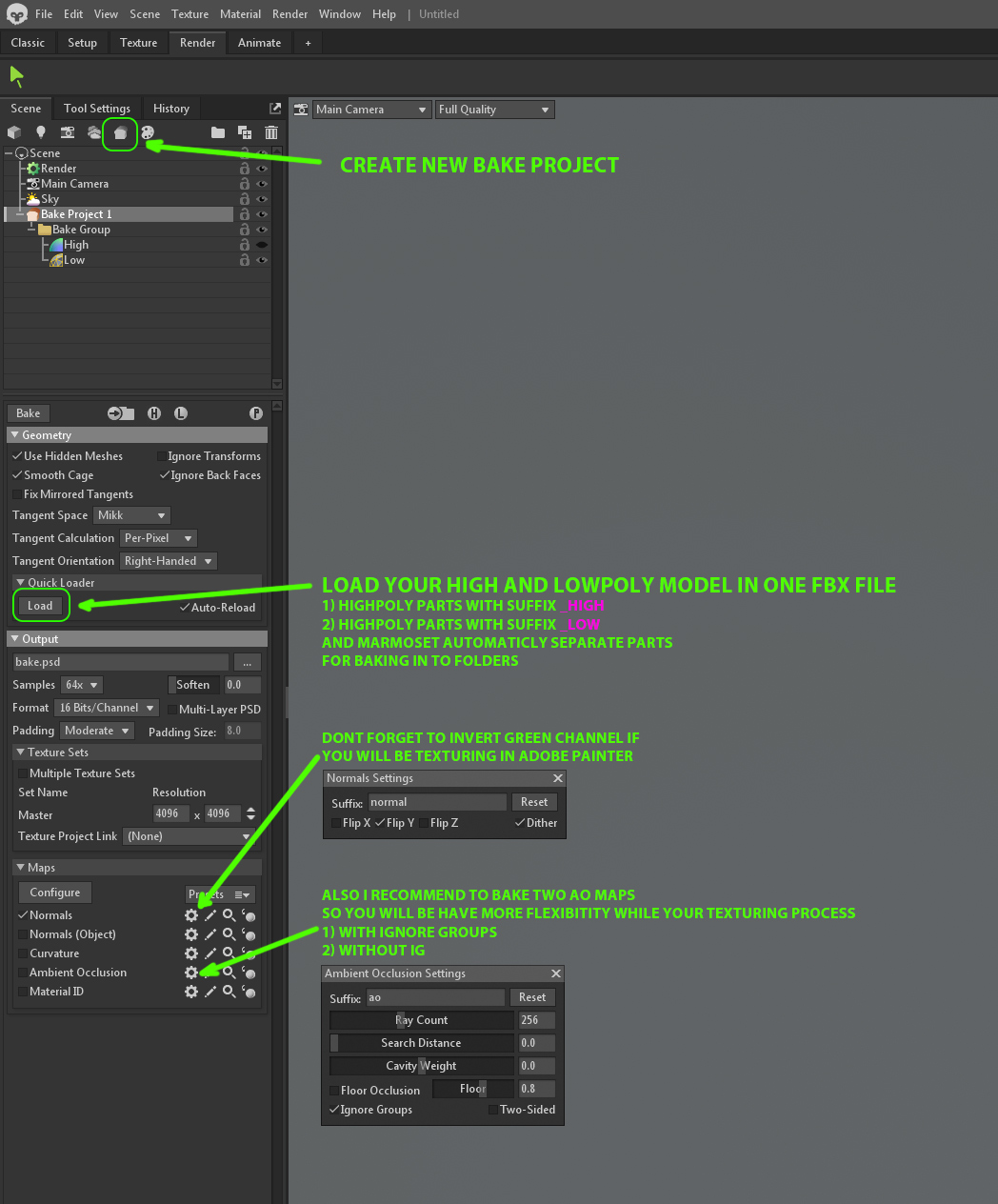This screenshot has height=1204, width=998.
Task: Add a new camera in the Scene toolbar
Action: coord(68,132)
